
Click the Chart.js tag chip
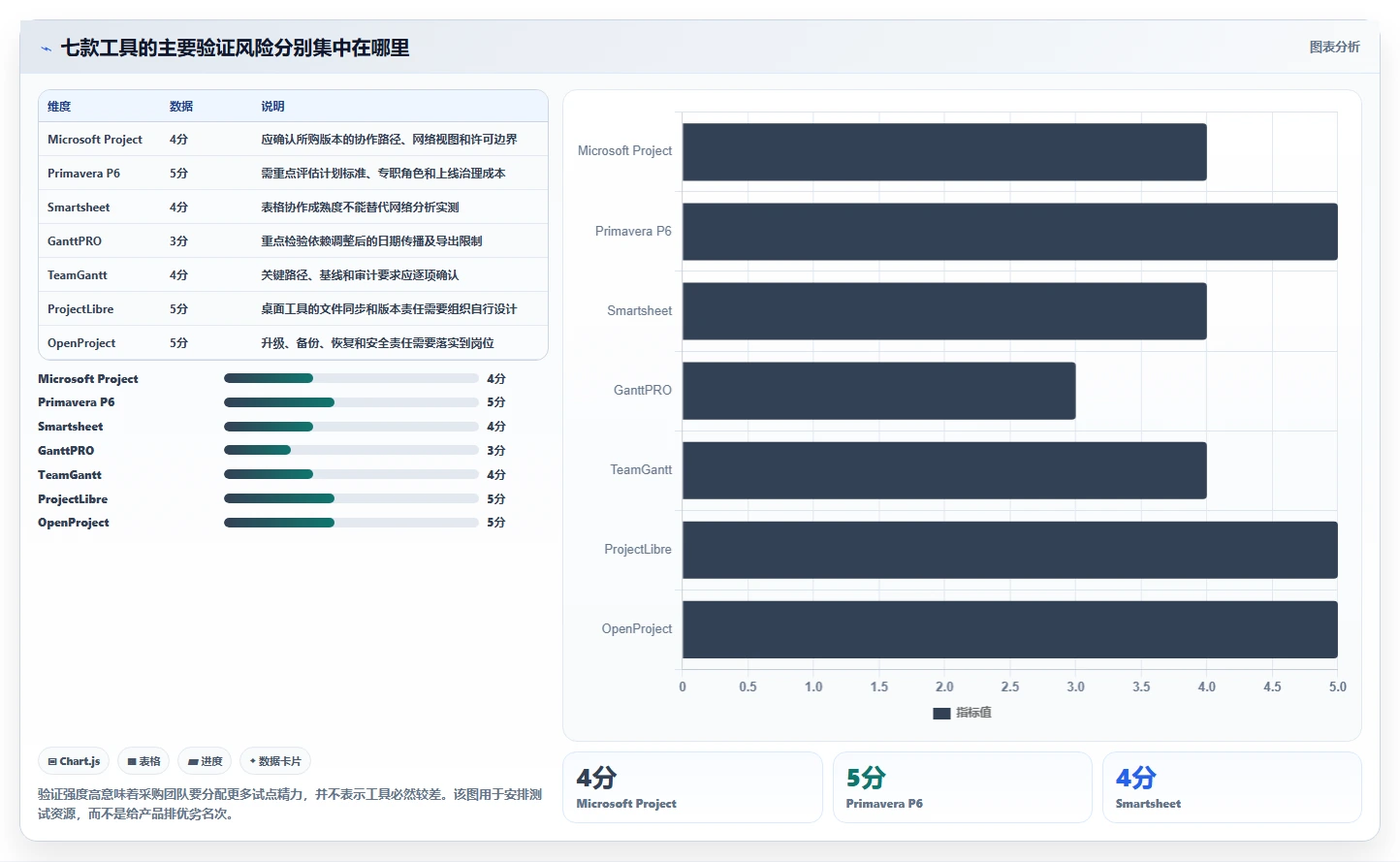tap(74, 761)
